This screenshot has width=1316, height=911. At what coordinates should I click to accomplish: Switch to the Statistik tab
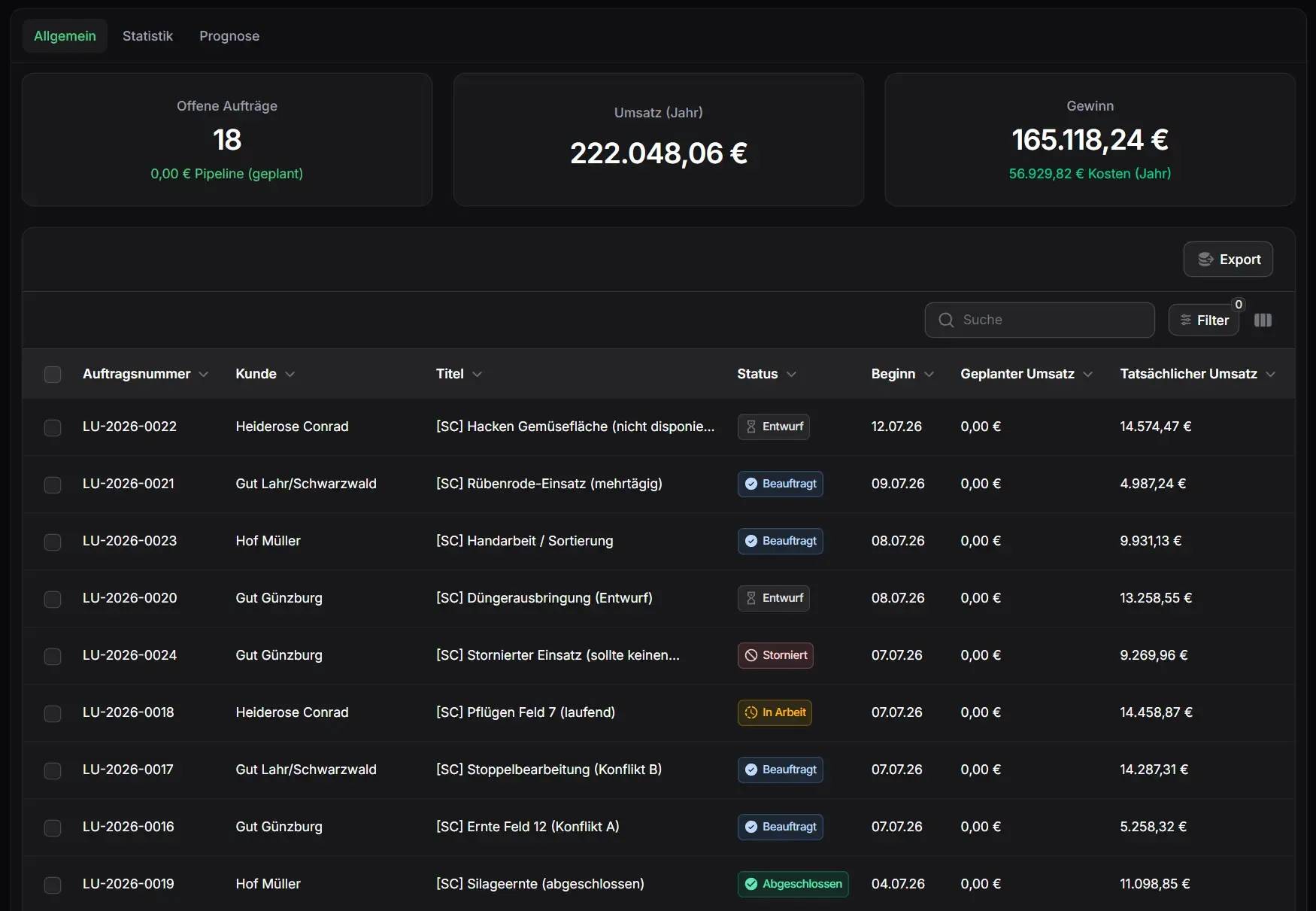[147, 36]
